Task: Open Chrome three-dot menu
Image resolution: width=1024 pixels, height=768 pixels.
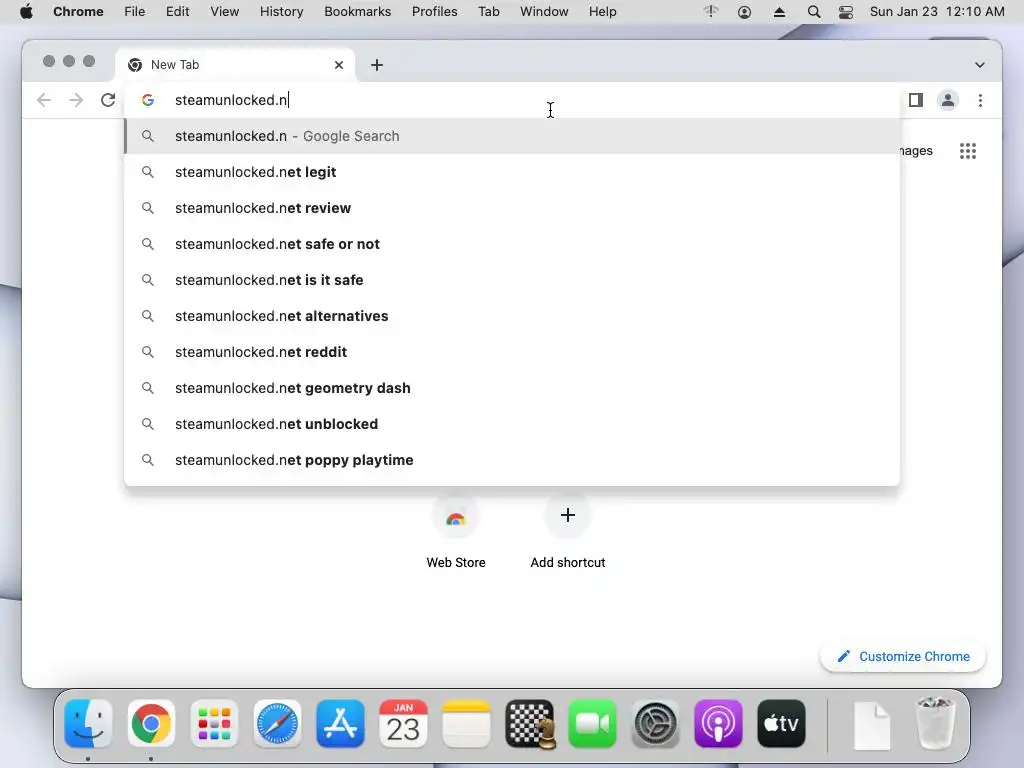Action: click(x=980, y=100)
